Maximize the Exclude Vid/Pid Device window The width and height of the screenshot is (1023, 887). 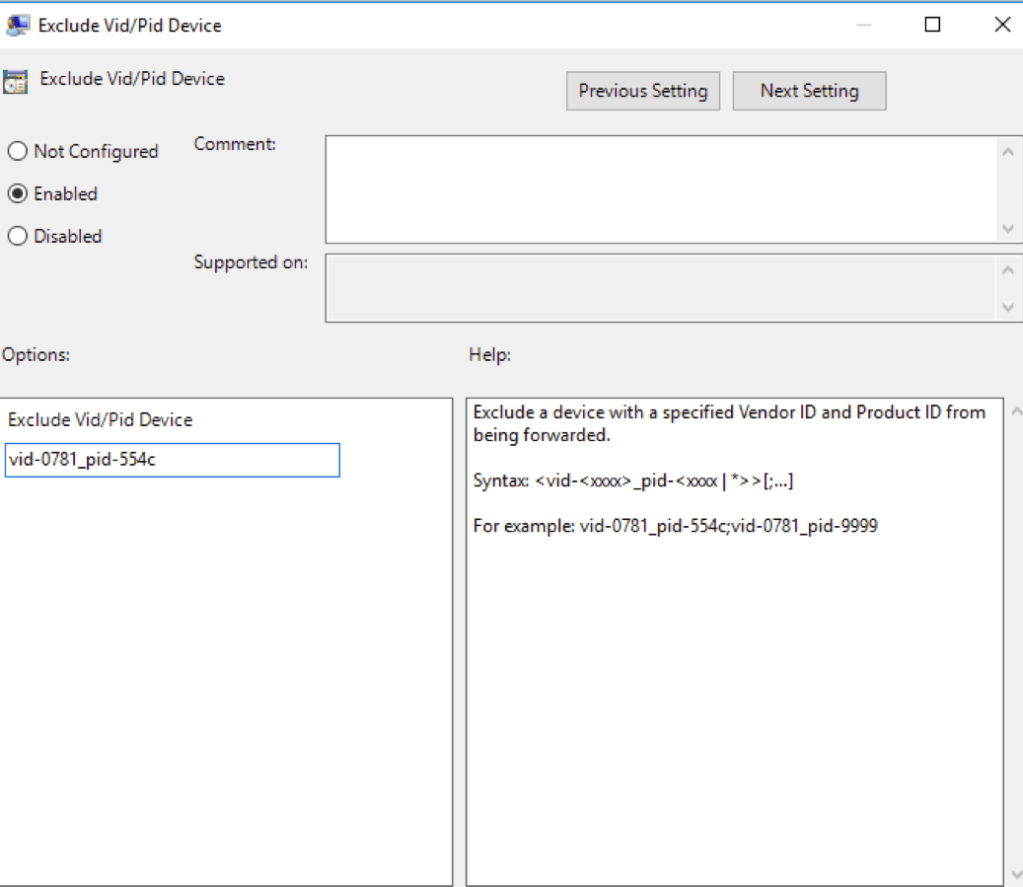(x=932, y=25)
